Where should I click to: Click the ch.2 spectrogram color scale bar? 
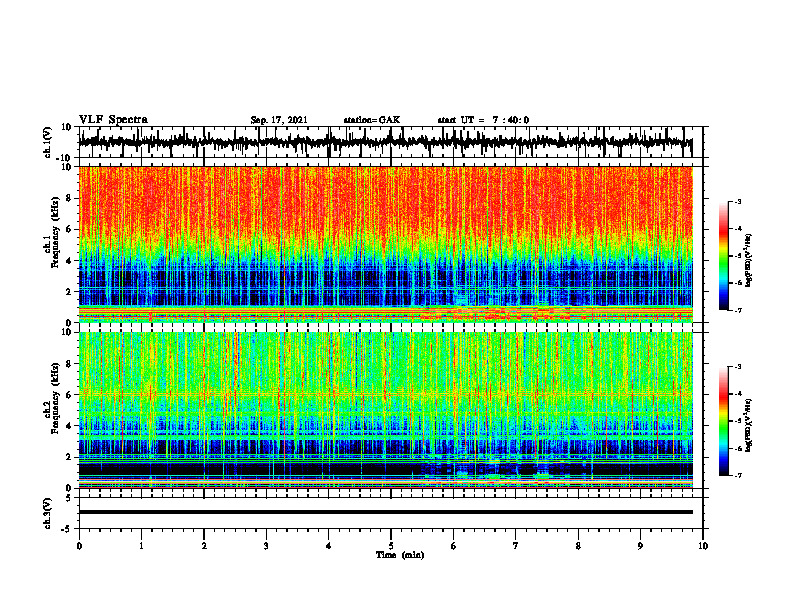[x=723, y=421]
